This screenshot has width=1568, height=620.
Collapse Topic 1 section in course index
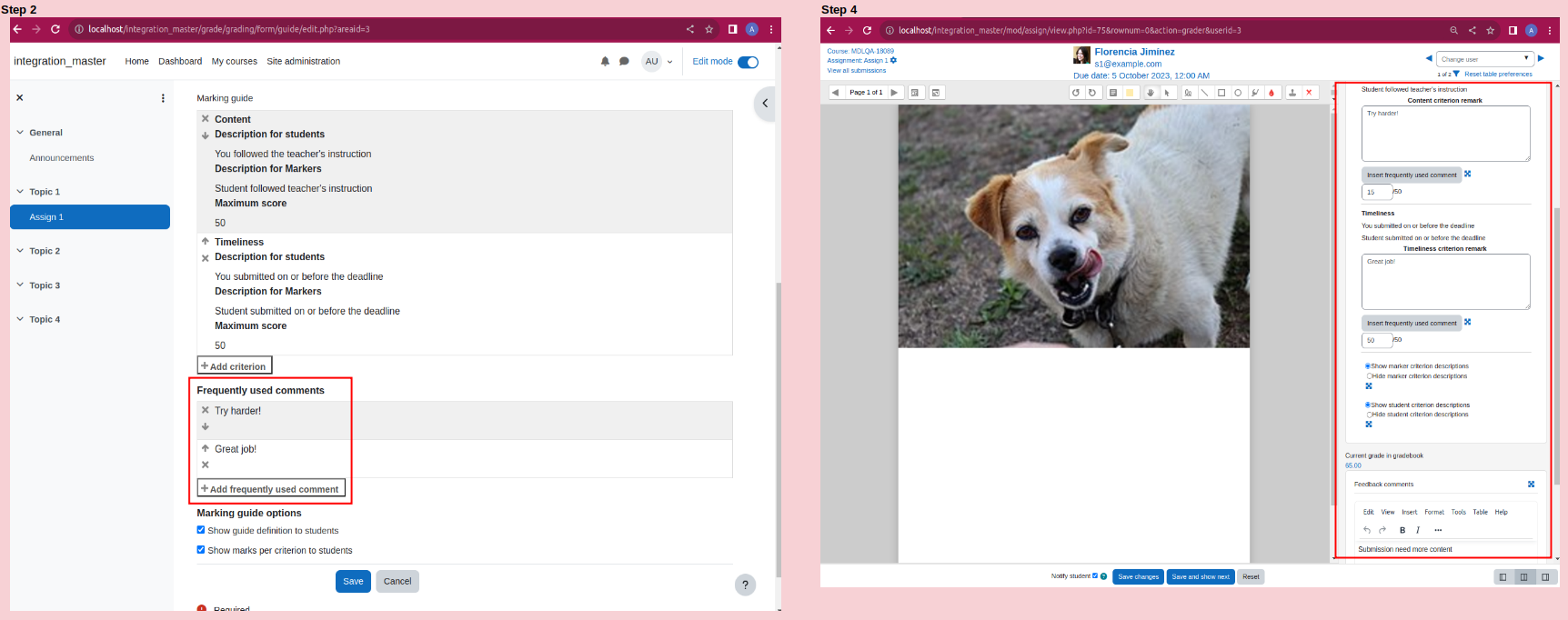coord(20,192)
